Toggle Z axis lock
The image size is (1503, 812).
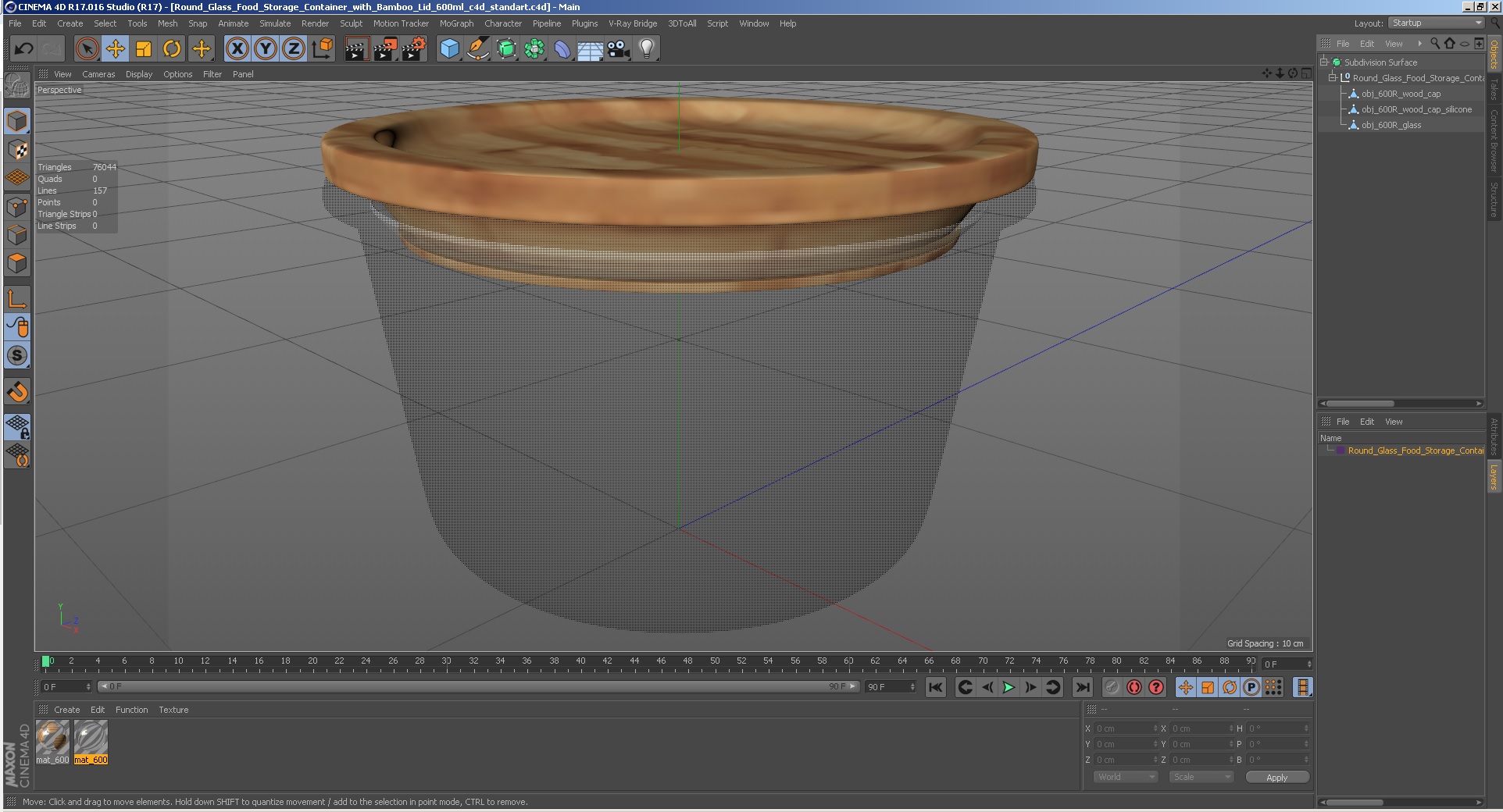(x=294, y=49)
